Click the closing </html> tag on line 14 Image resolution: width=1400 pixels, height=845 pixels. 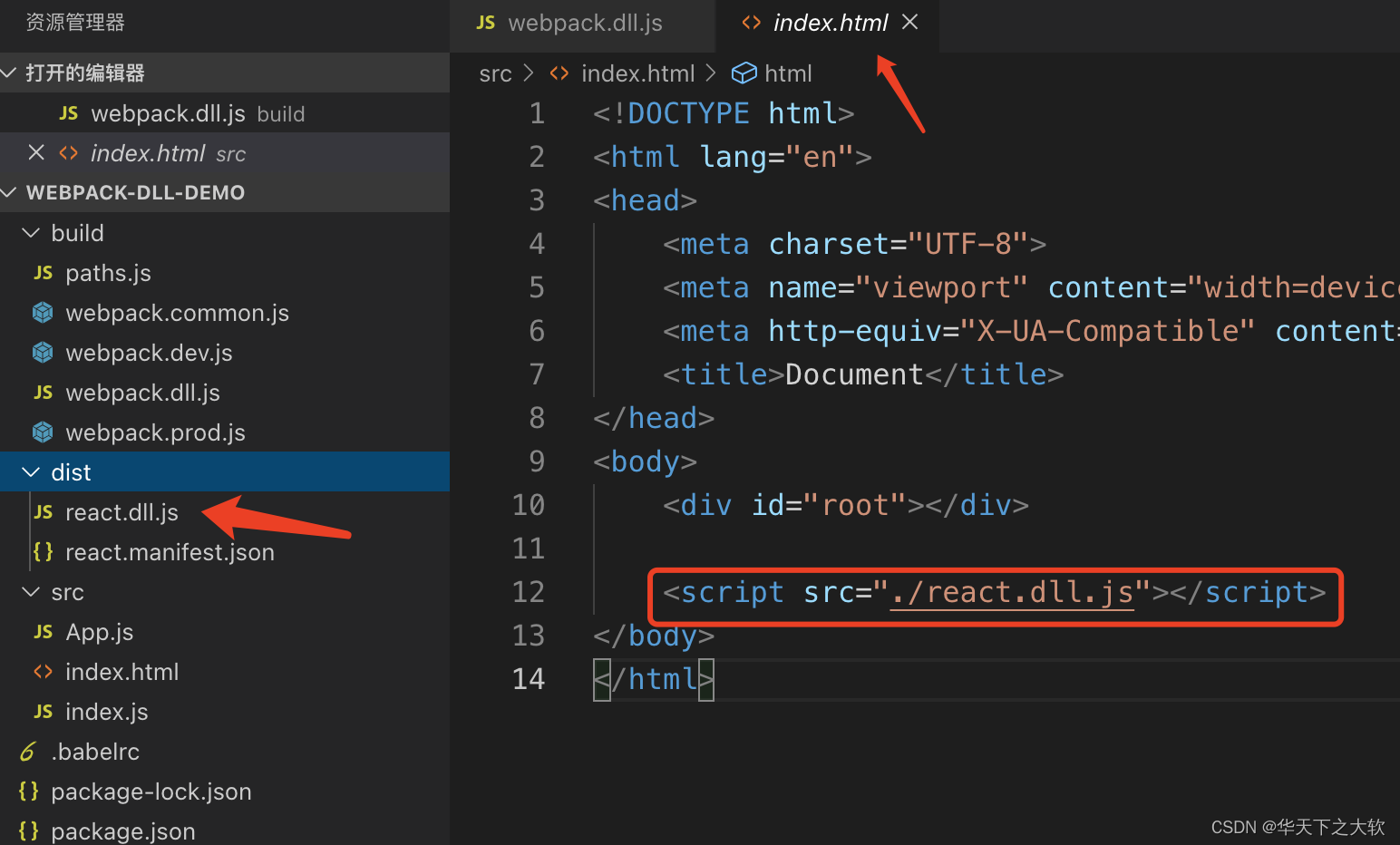click(x=654, y=679)
